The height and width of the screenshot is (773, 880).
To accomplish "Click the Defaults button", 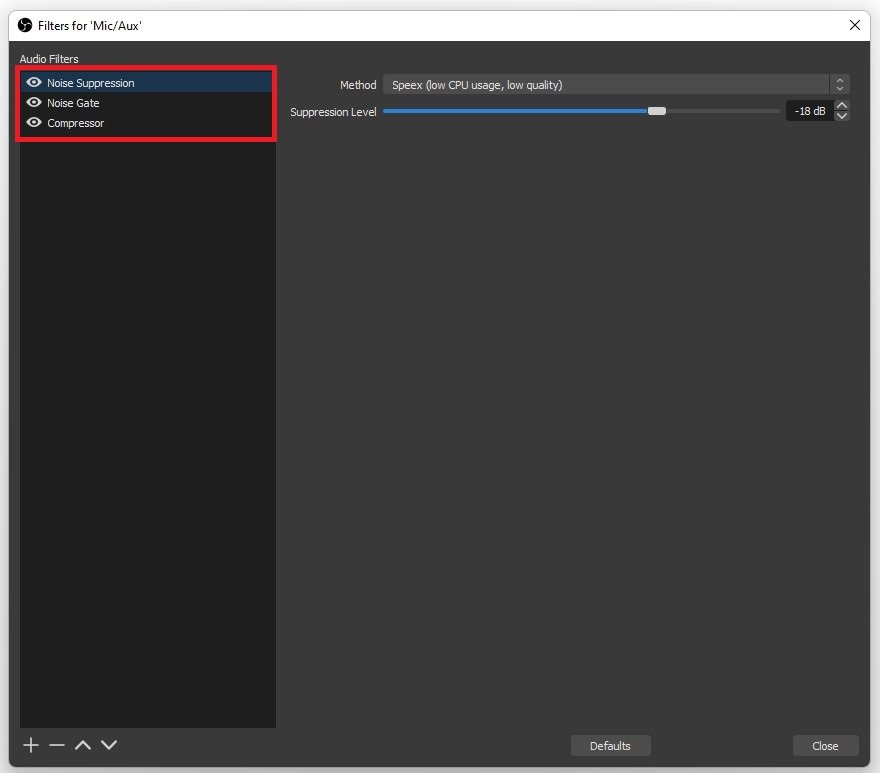I will [x=610, y=745].
